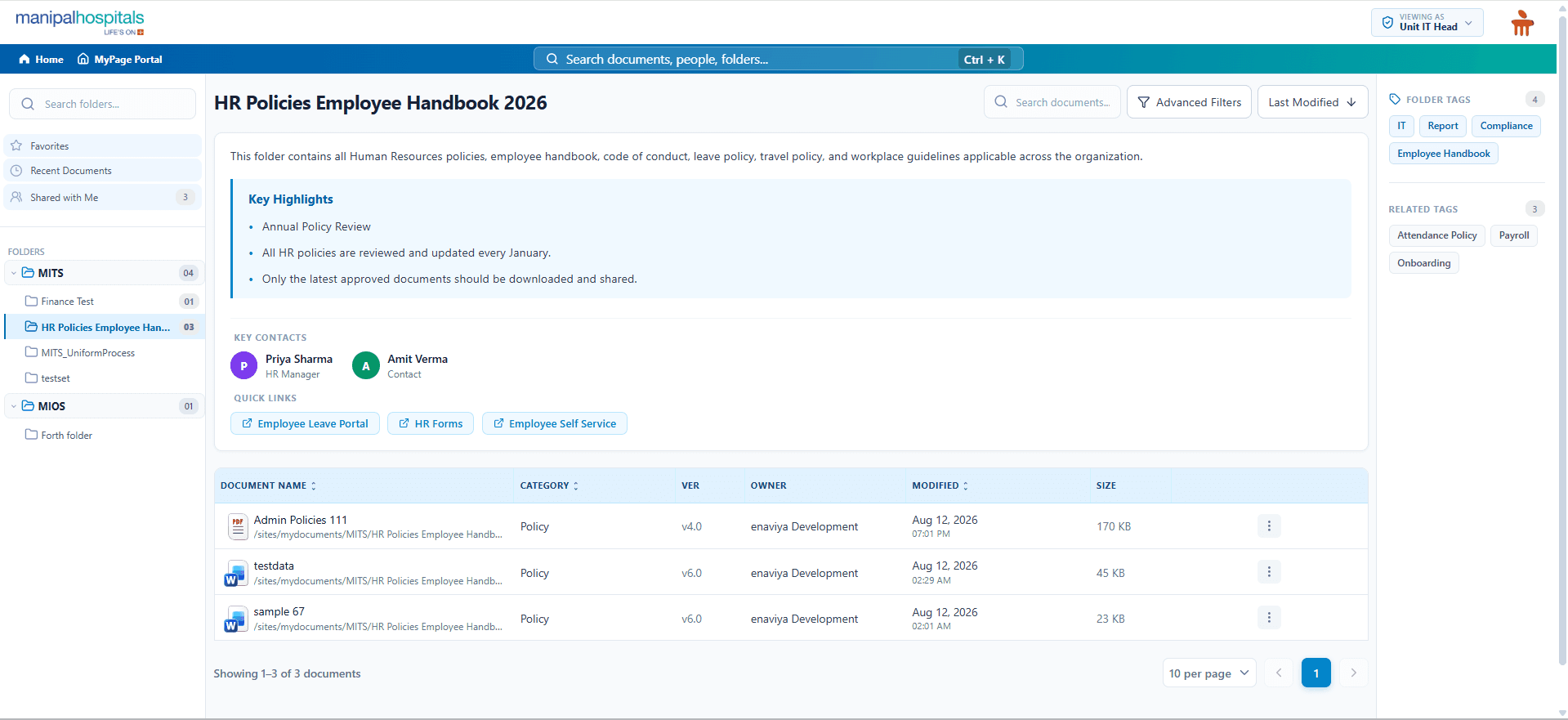Viewport: 1568px width, 720px height.
Task: Select the testset folder
Action: click(x=105, y=378)
